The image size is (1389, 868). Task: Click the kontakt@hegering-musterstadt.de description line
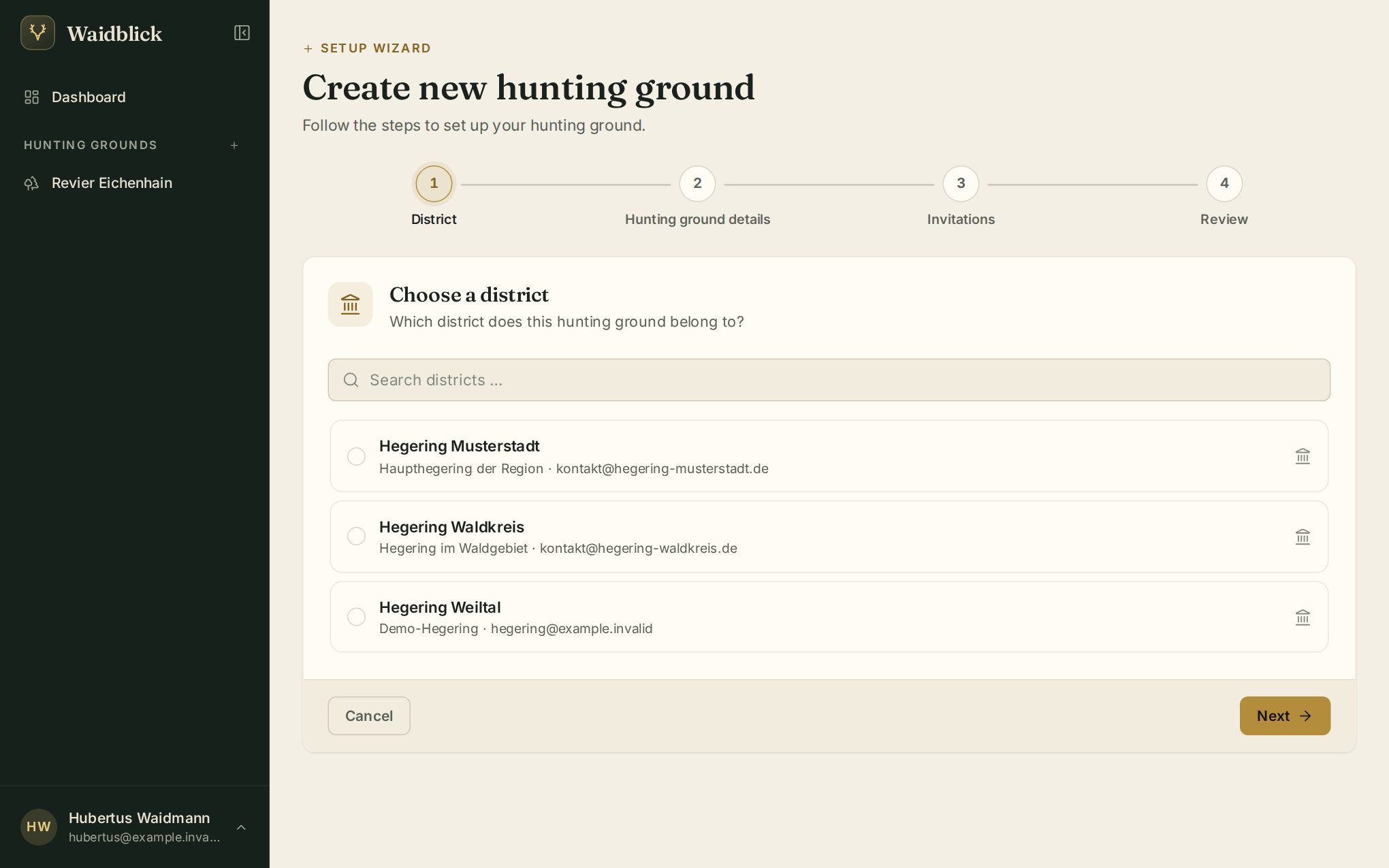574,468
